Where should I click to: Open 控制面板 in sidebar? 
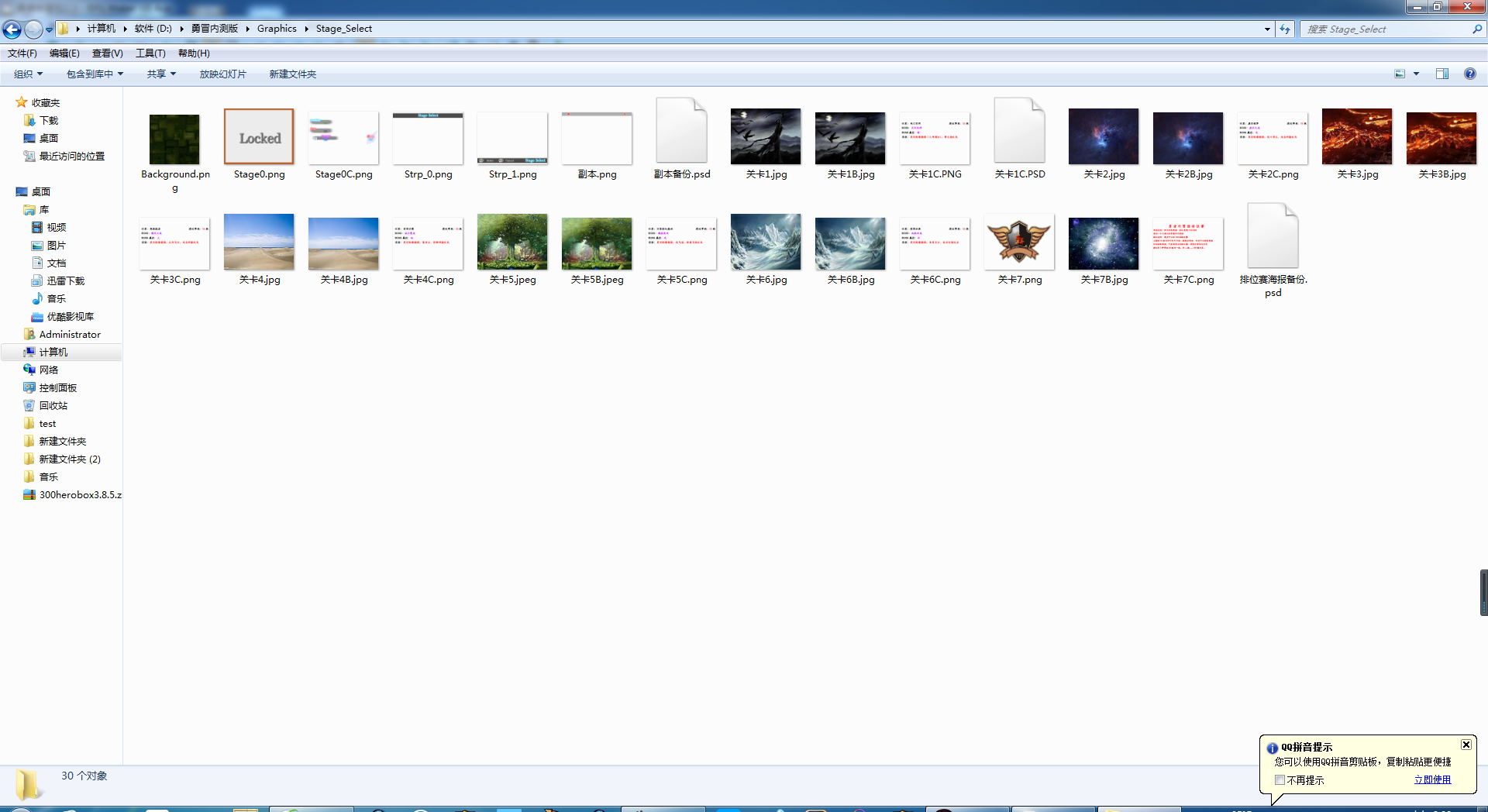50,387
